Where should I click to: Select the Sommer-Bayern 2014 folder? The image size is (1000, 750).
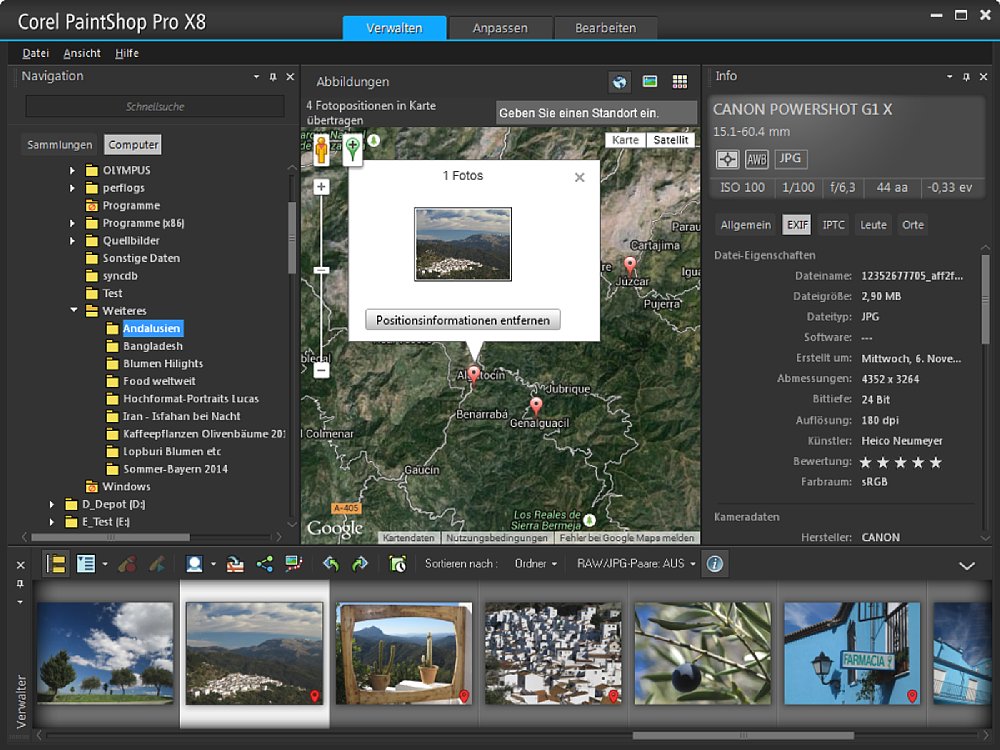click(175, 469)
